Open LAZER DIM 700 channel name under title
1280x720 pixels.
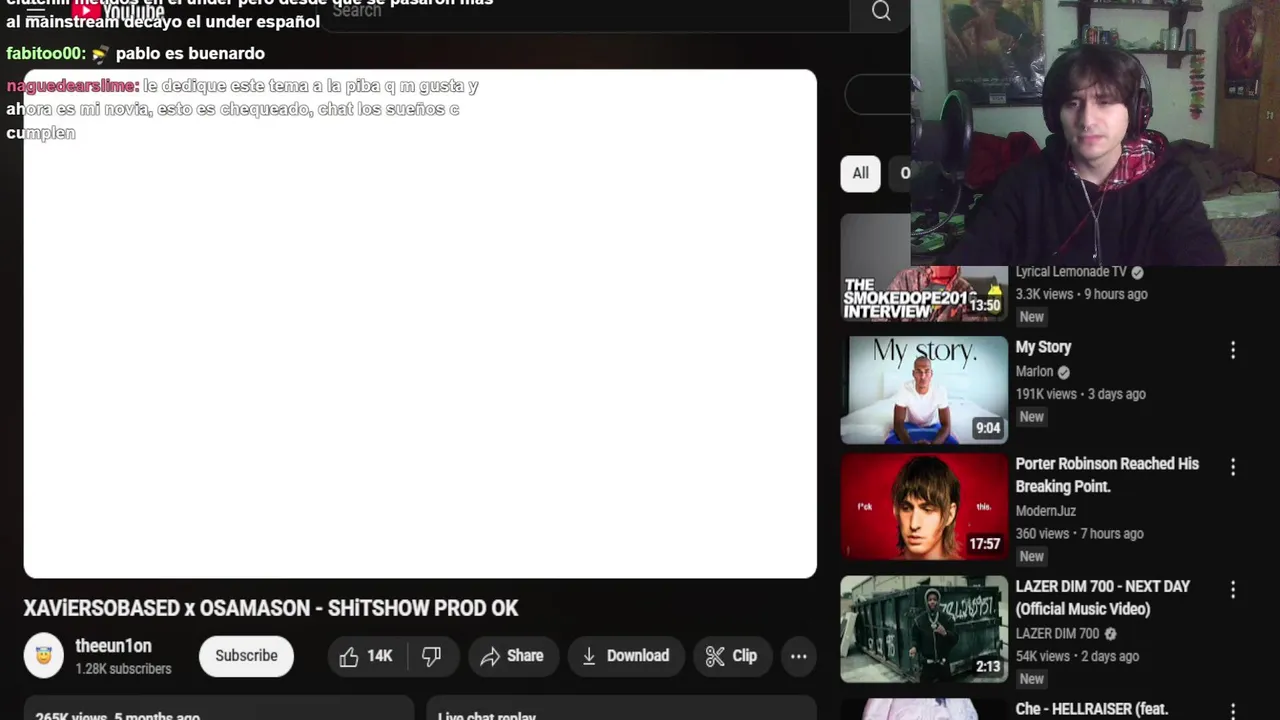point(1057,634)
